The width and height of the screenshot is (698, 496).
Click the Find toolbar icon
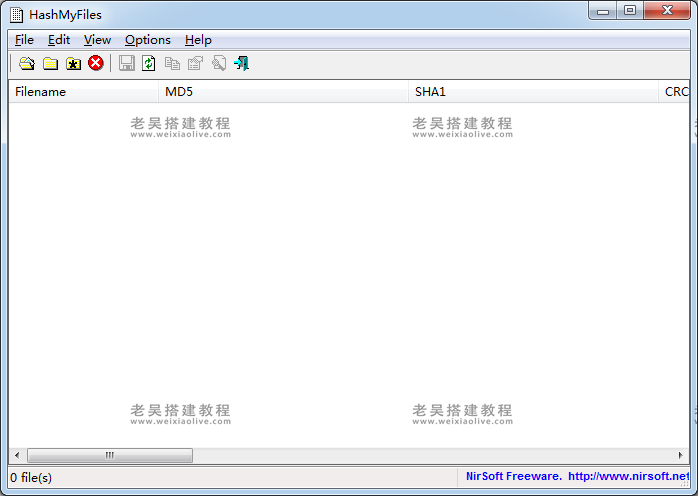coord(218,64)
